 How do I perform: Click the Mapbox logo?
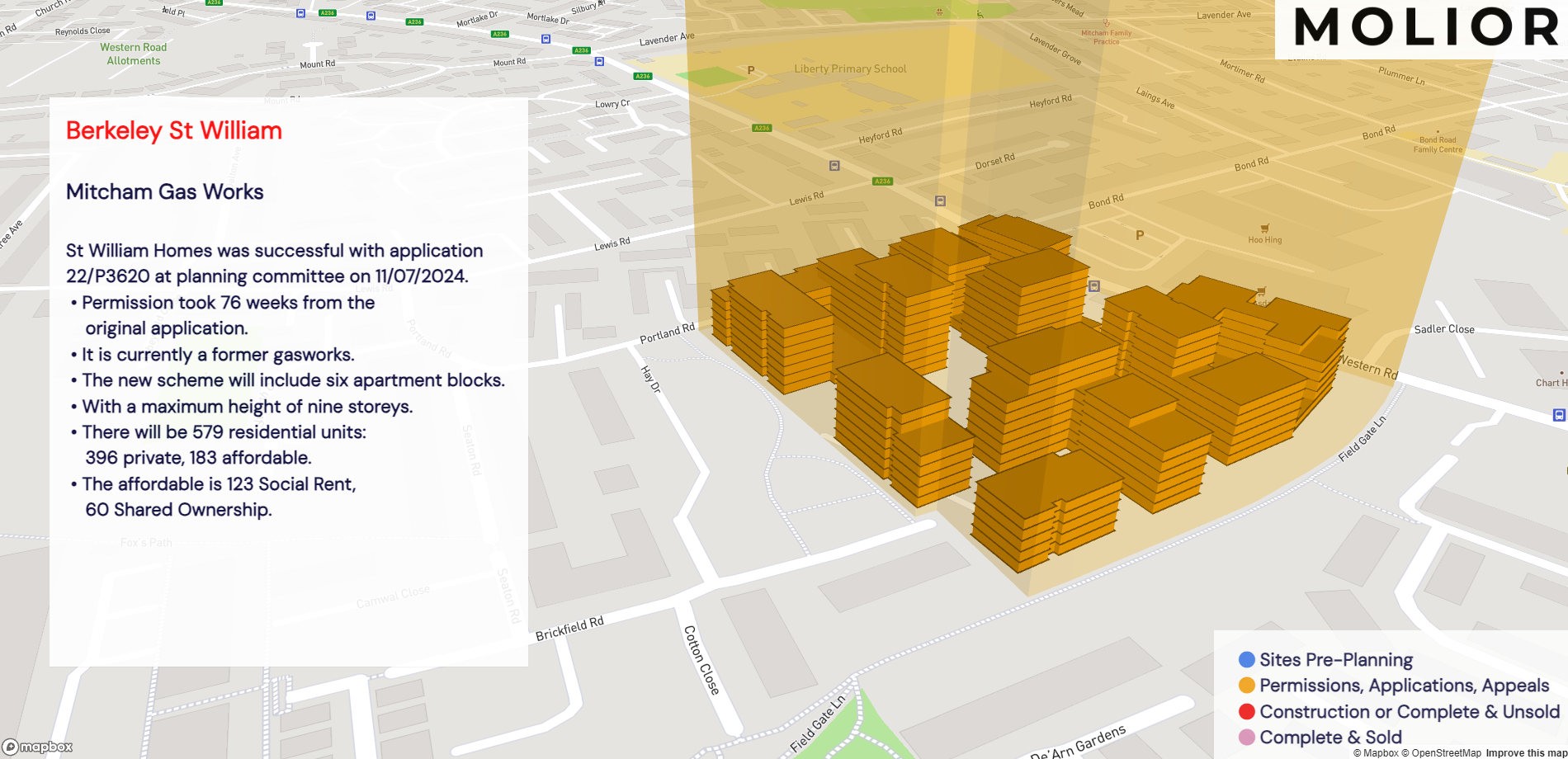tap(37, 747)
